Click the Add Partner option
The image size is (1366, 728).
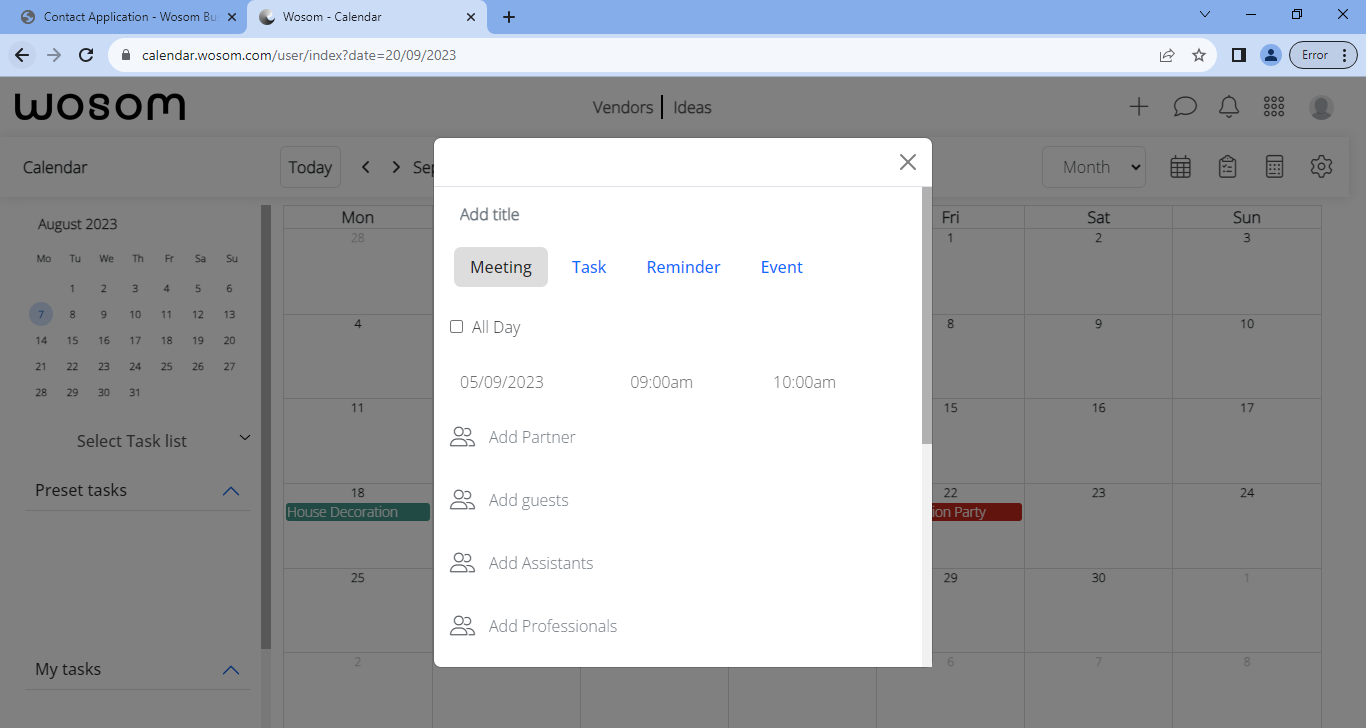[531, 436]
